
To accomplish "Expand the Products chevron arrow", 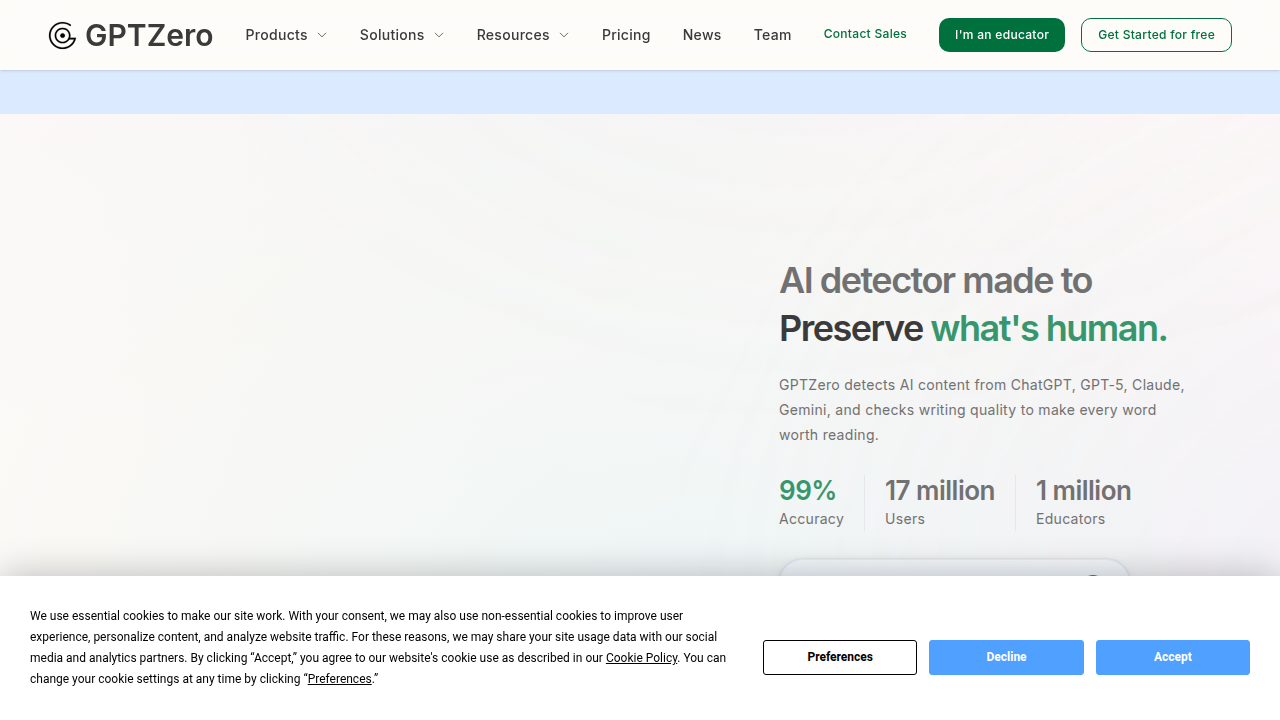I will [x=322, y=35].
